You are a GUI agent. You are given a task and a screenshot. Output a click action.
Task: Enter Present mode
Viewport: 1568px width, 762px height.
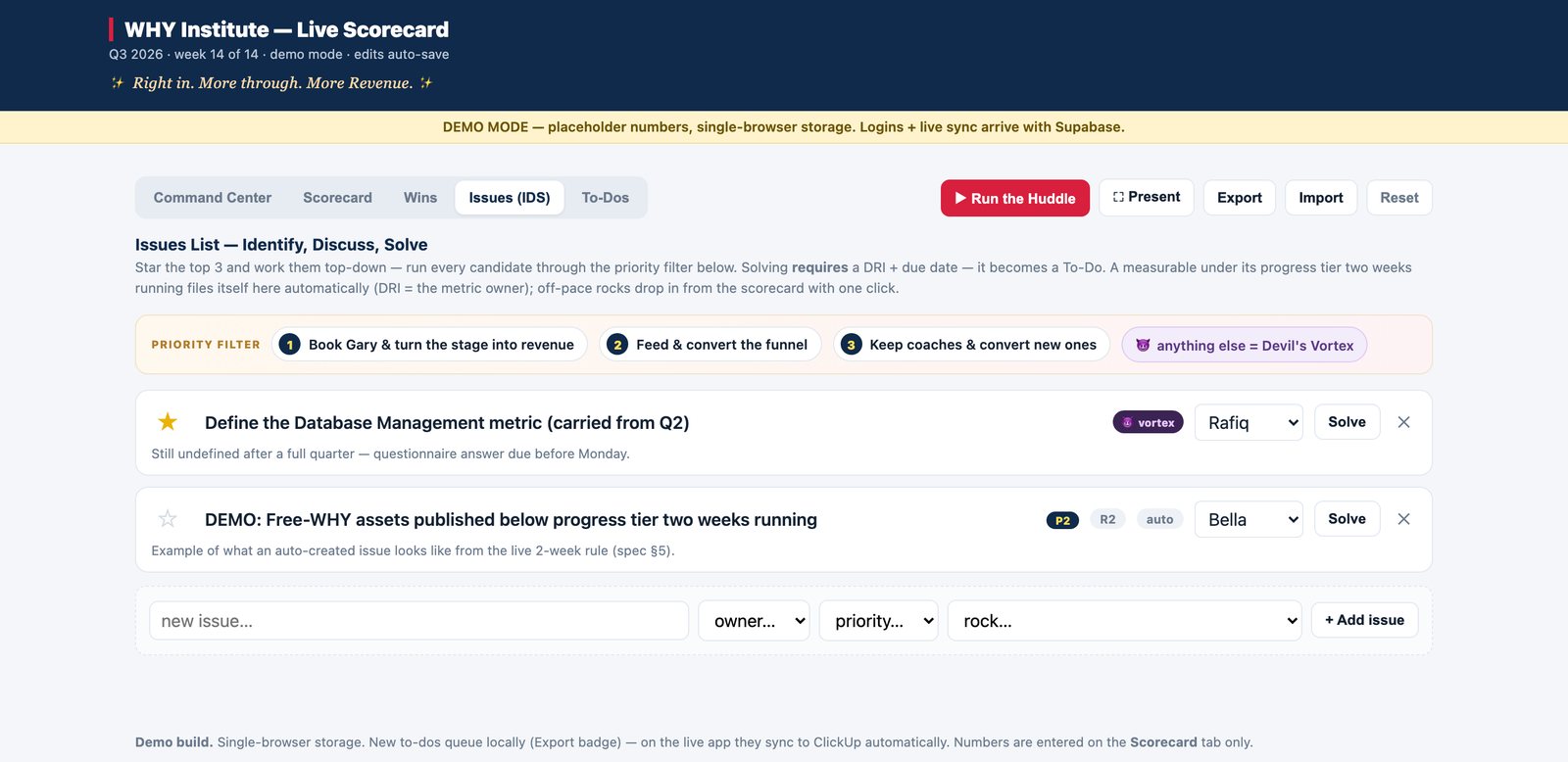click(1147, 197)
